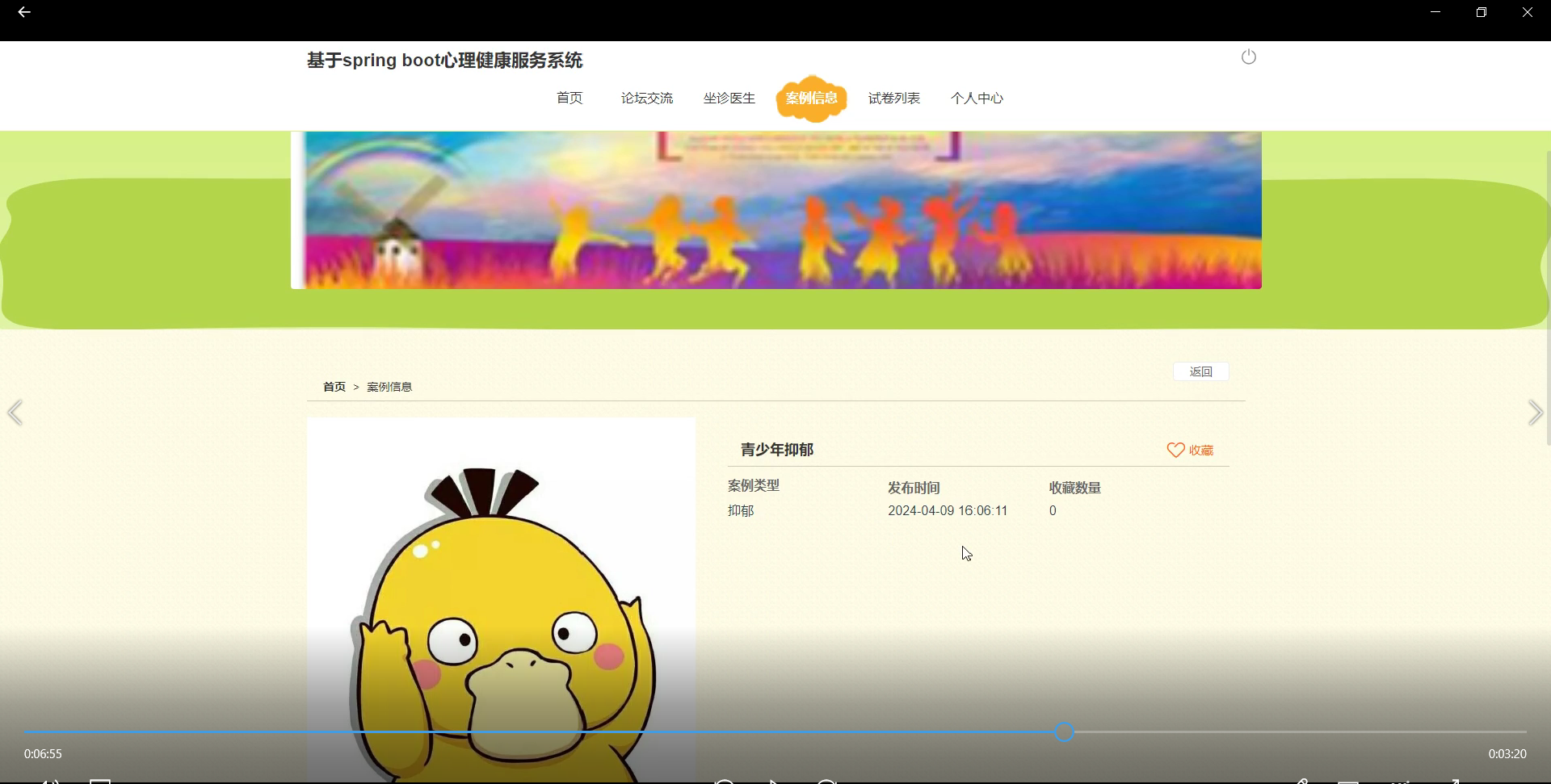Click the 案例信息 breadcrumb link

[389, 387]
